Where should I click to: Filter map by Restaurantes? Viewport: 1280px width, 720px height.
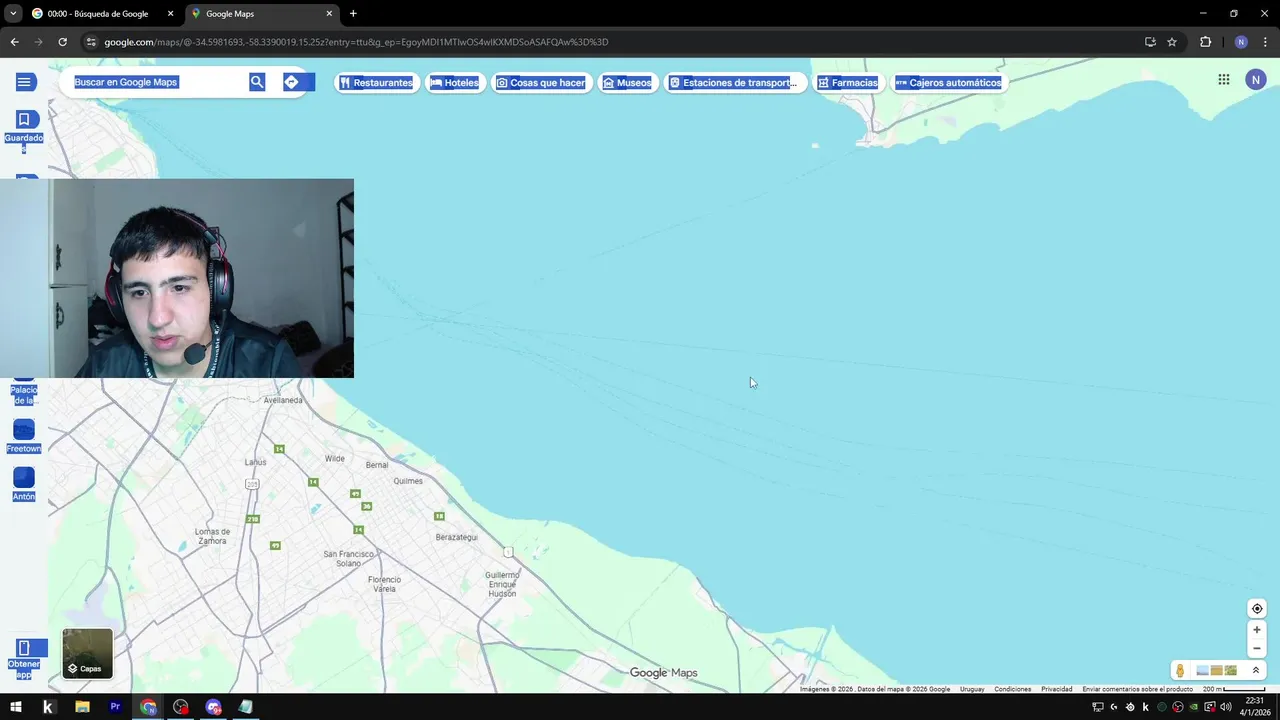pyautogui.click(x=376, y=83)
